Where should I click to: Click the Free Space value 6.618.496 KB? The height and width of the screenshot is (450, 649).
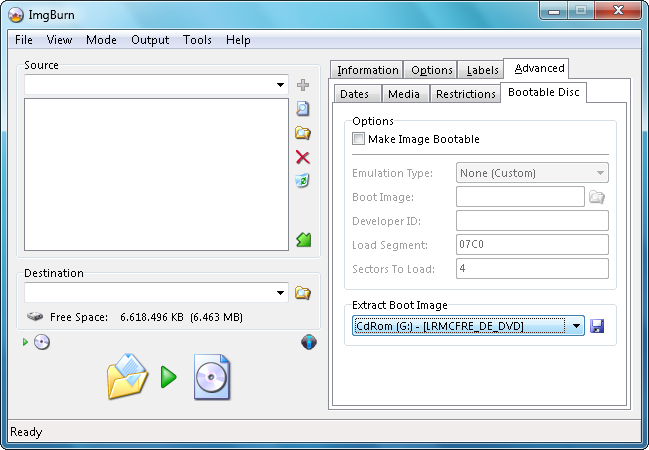152,317
